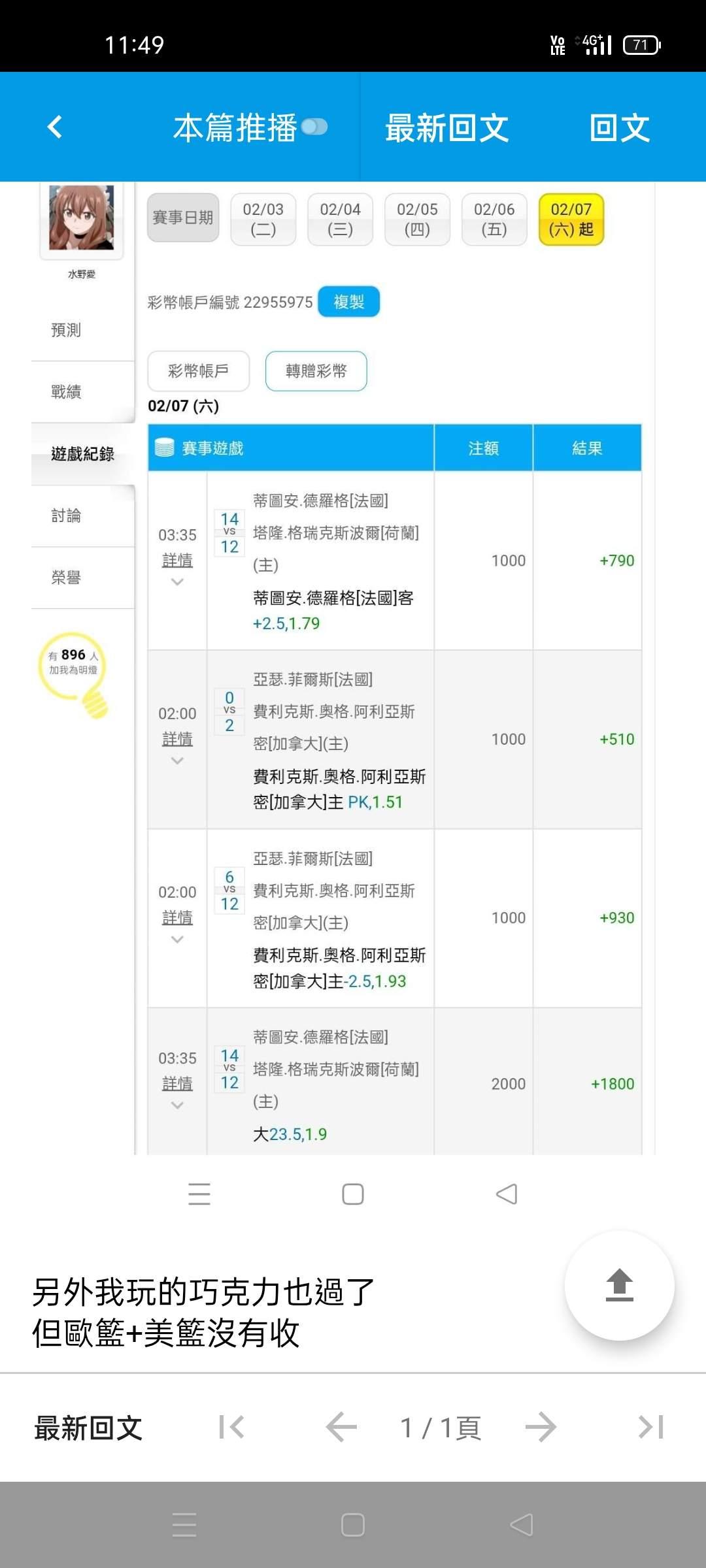Jump to first page arrow icon
The width and height of the screenshot is (706, 1568).
(x=231, y=1428)
